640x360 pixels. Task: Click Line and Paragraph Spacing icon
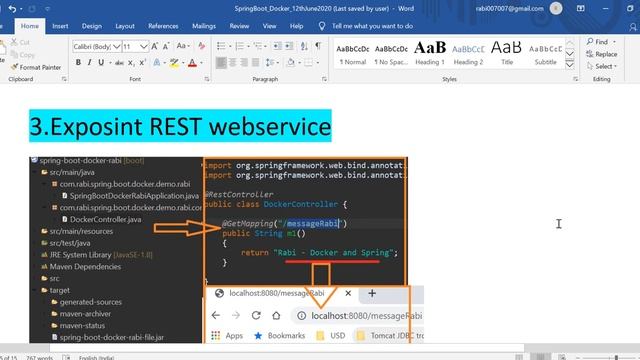coord(270,62)
